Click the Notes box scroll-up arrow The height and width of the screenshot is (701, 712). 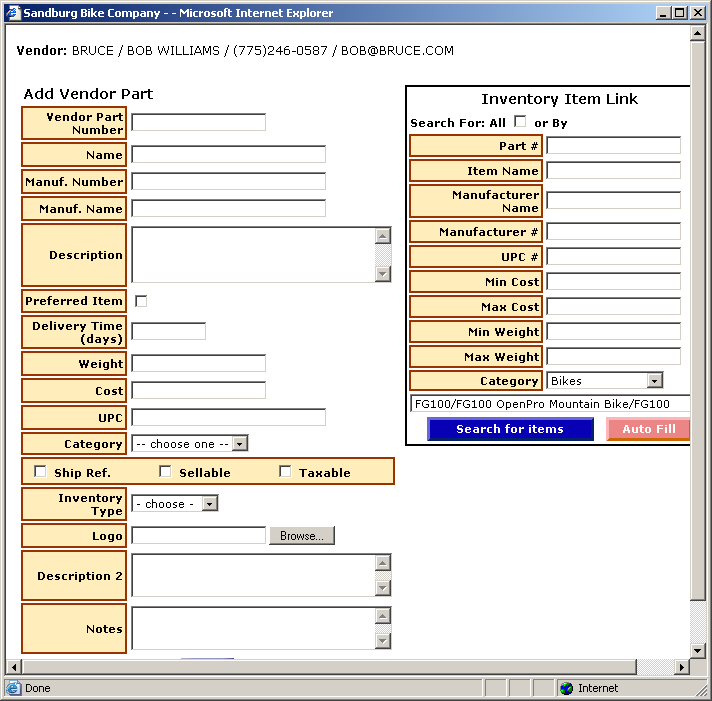[x=383, y=616]
